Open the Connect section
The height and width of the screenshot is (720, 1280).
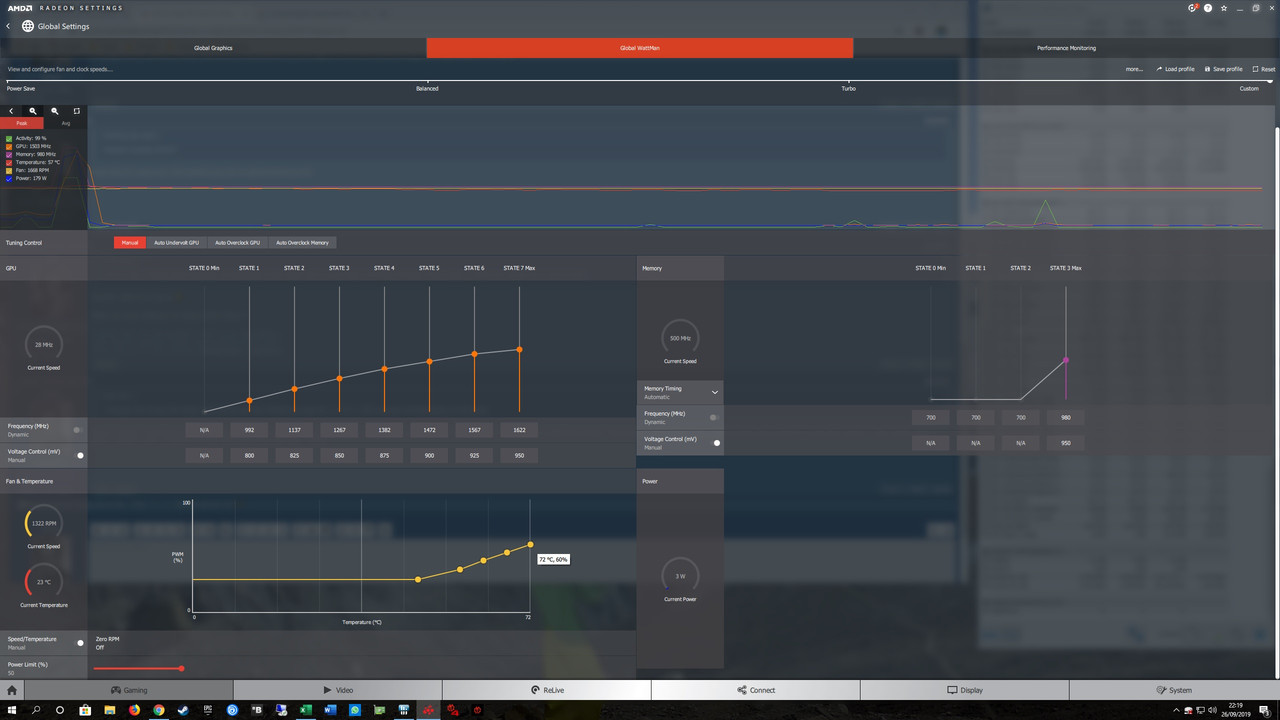pyautogui.click(x=756, y=690)
